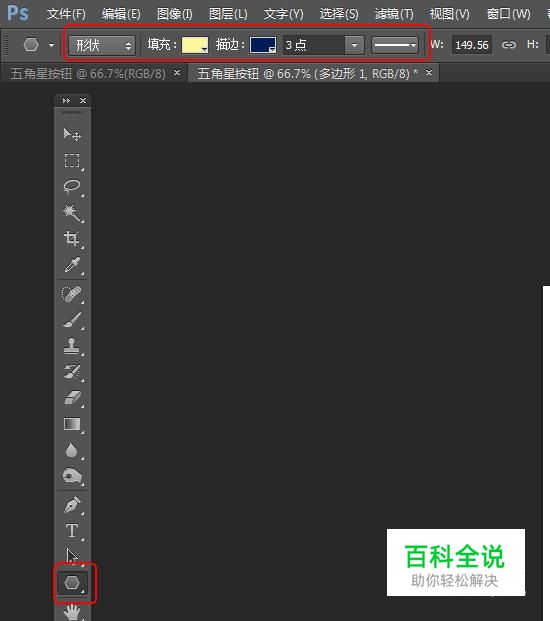Viewport: 550px width, 621px height.
Task: Switch to 五角星按钮 @ 66.7%(RGB/8) tab
Action: click(x=88, y=74)
